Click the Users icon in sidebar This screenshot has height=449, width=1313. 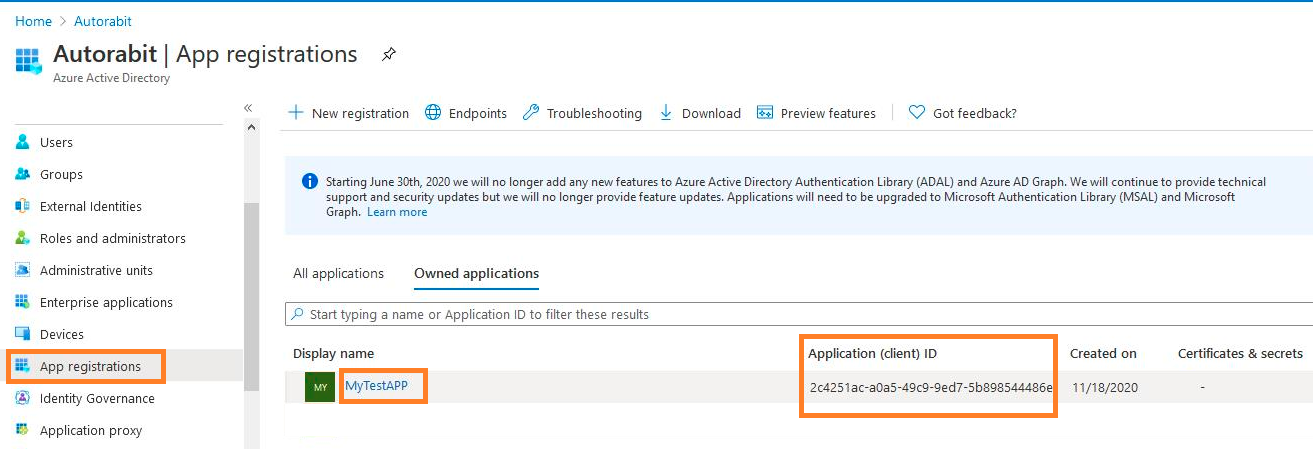[22, 142]
